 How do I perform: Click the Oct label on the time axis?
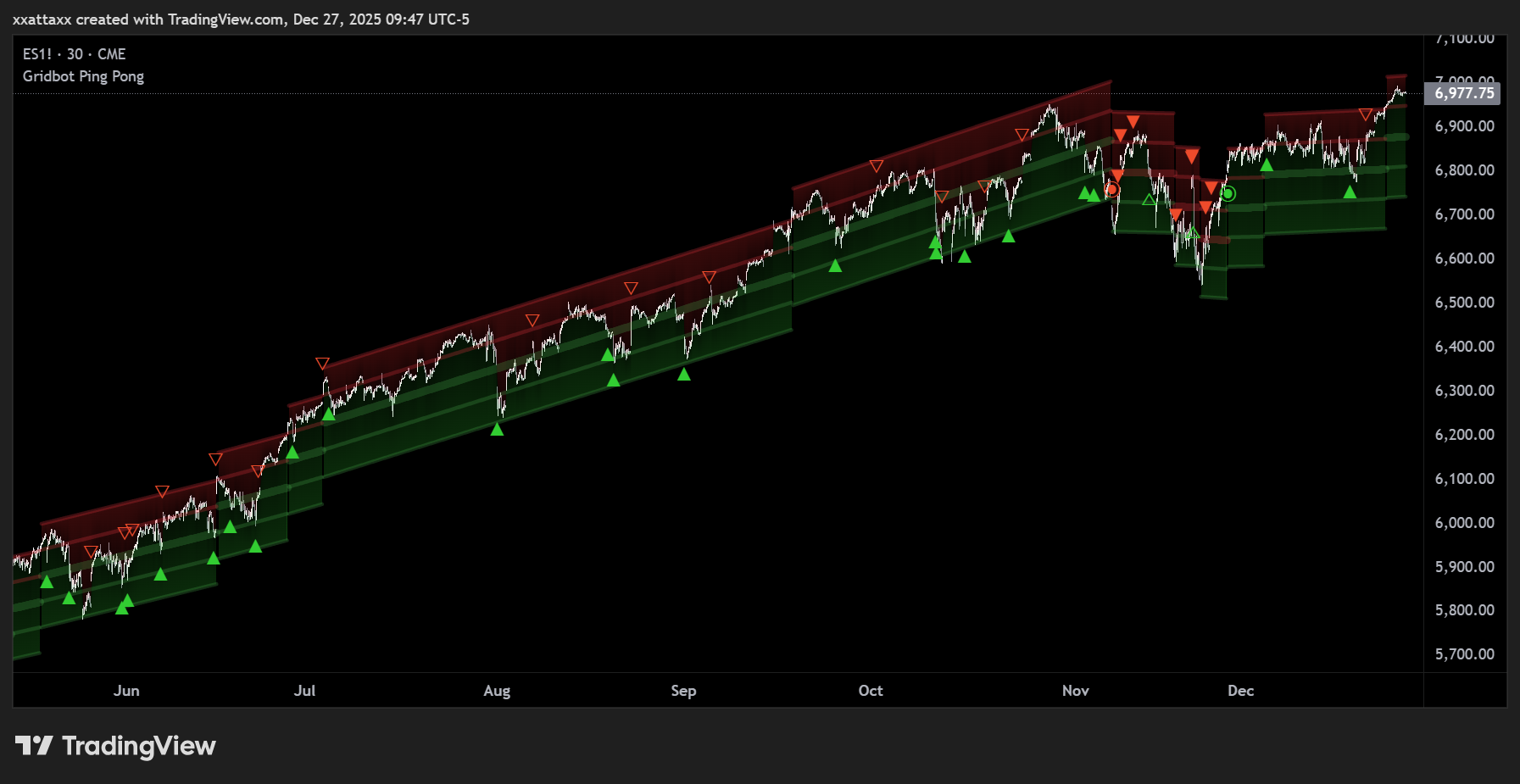[871, 691]
